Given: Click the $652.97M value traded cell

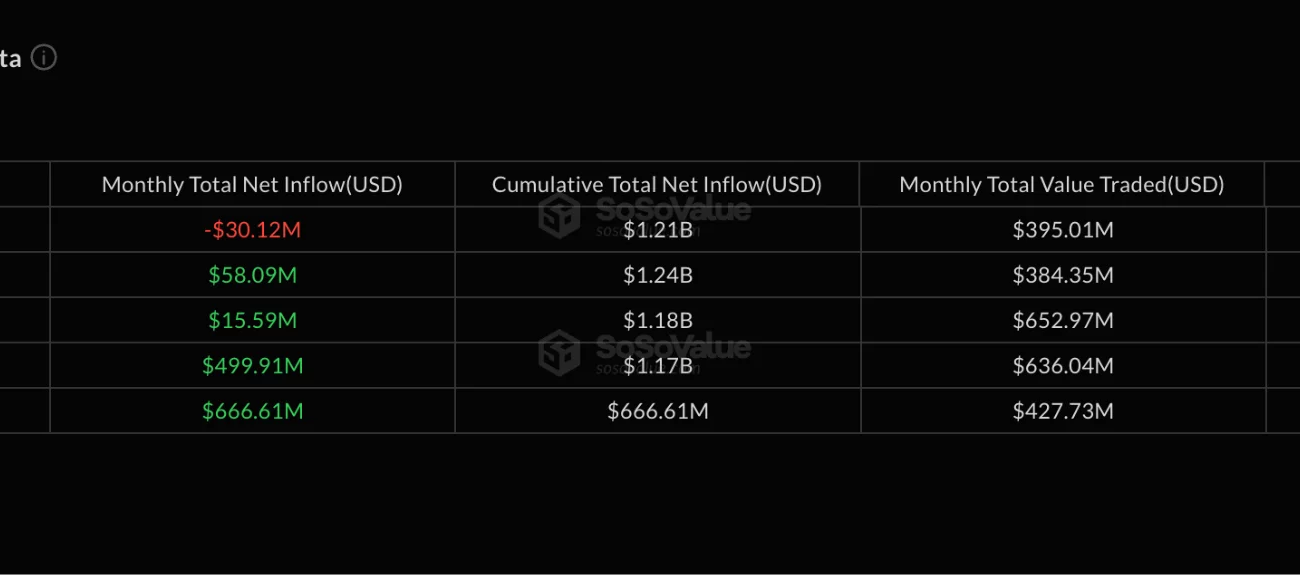Looking at the screenshot, I should tap(1062, 321).
